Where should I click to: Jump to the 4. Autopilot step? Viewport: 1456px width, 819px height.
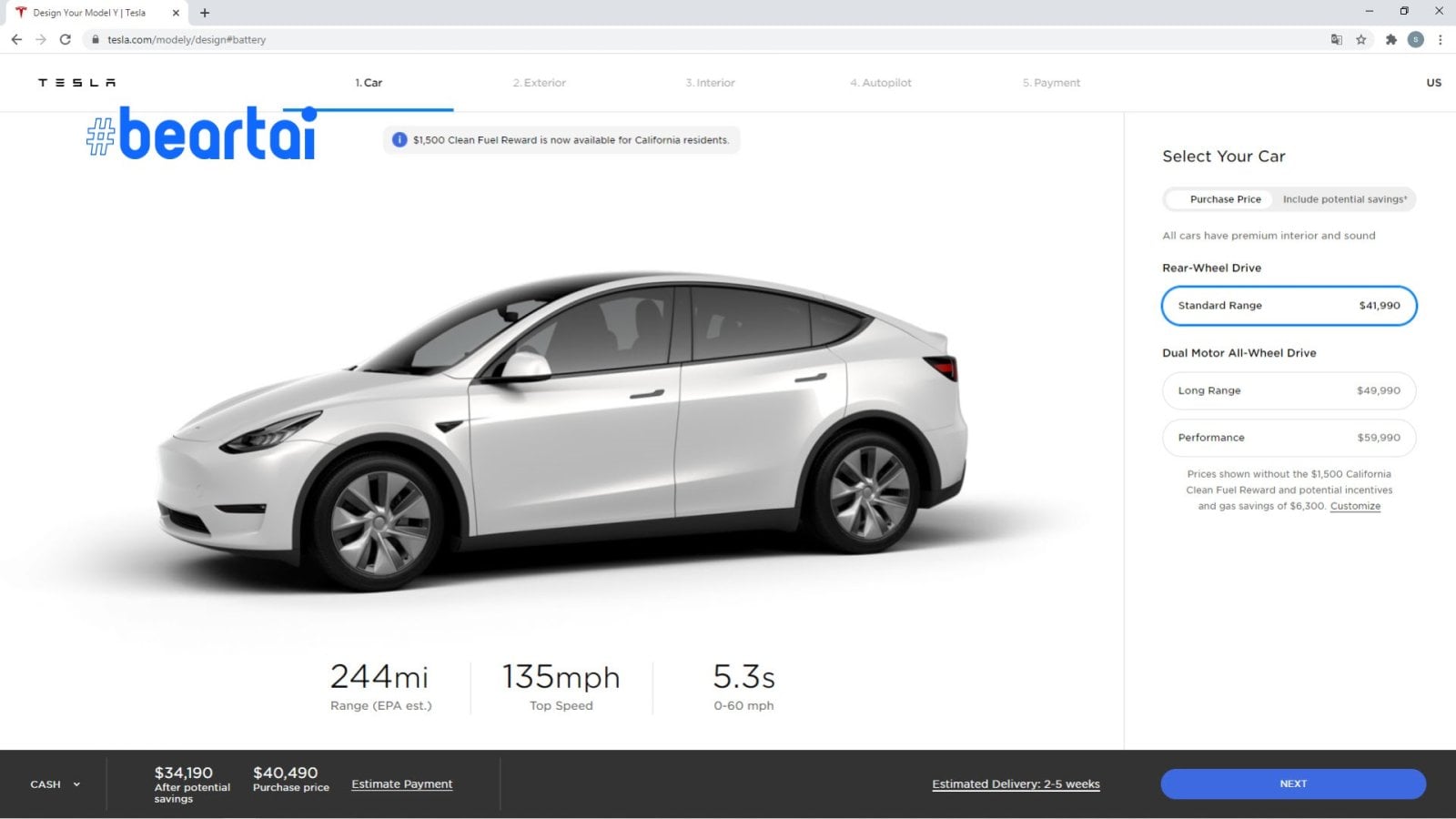pyautogui.click(x=880, y=83)
